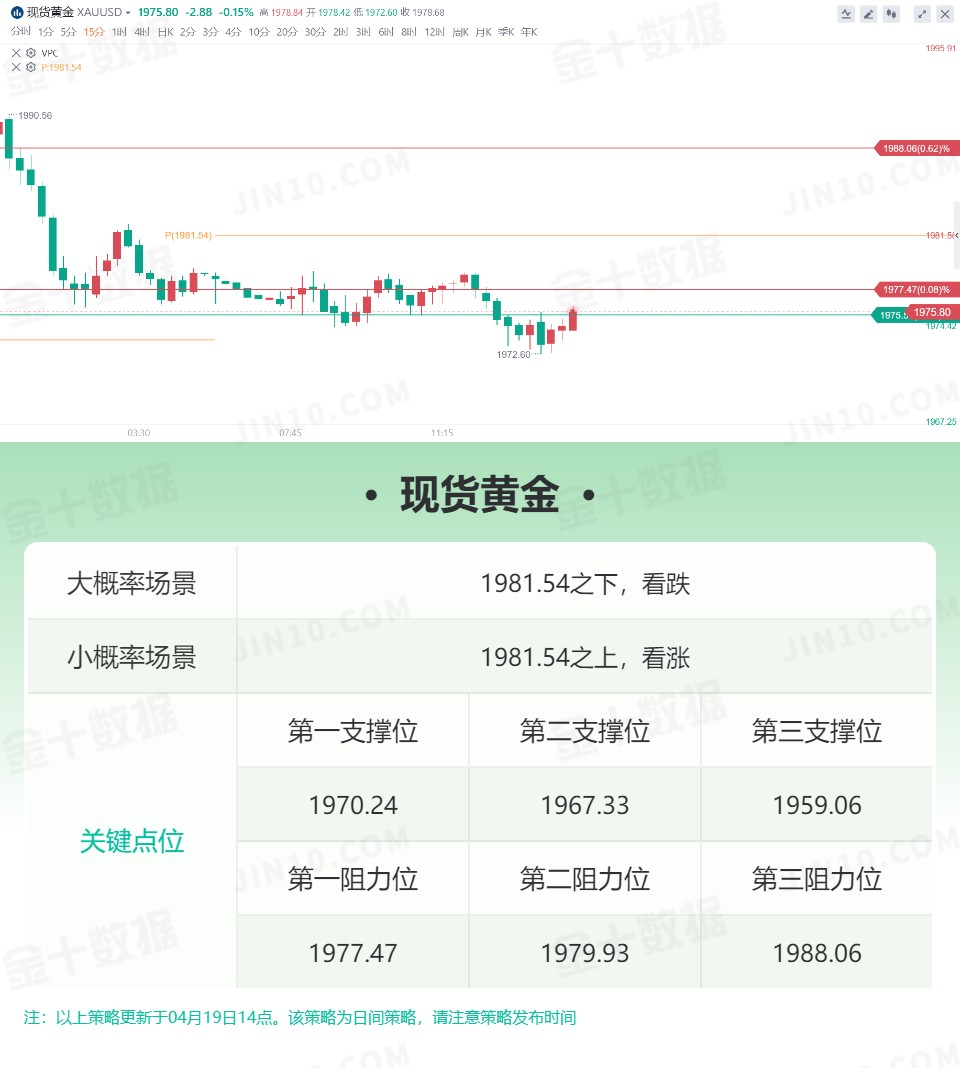This screenshot has height=1068, width=960.
Task: Click the 1988.06(0.62)% resistance price label
Action: click(x=917, y=148)
